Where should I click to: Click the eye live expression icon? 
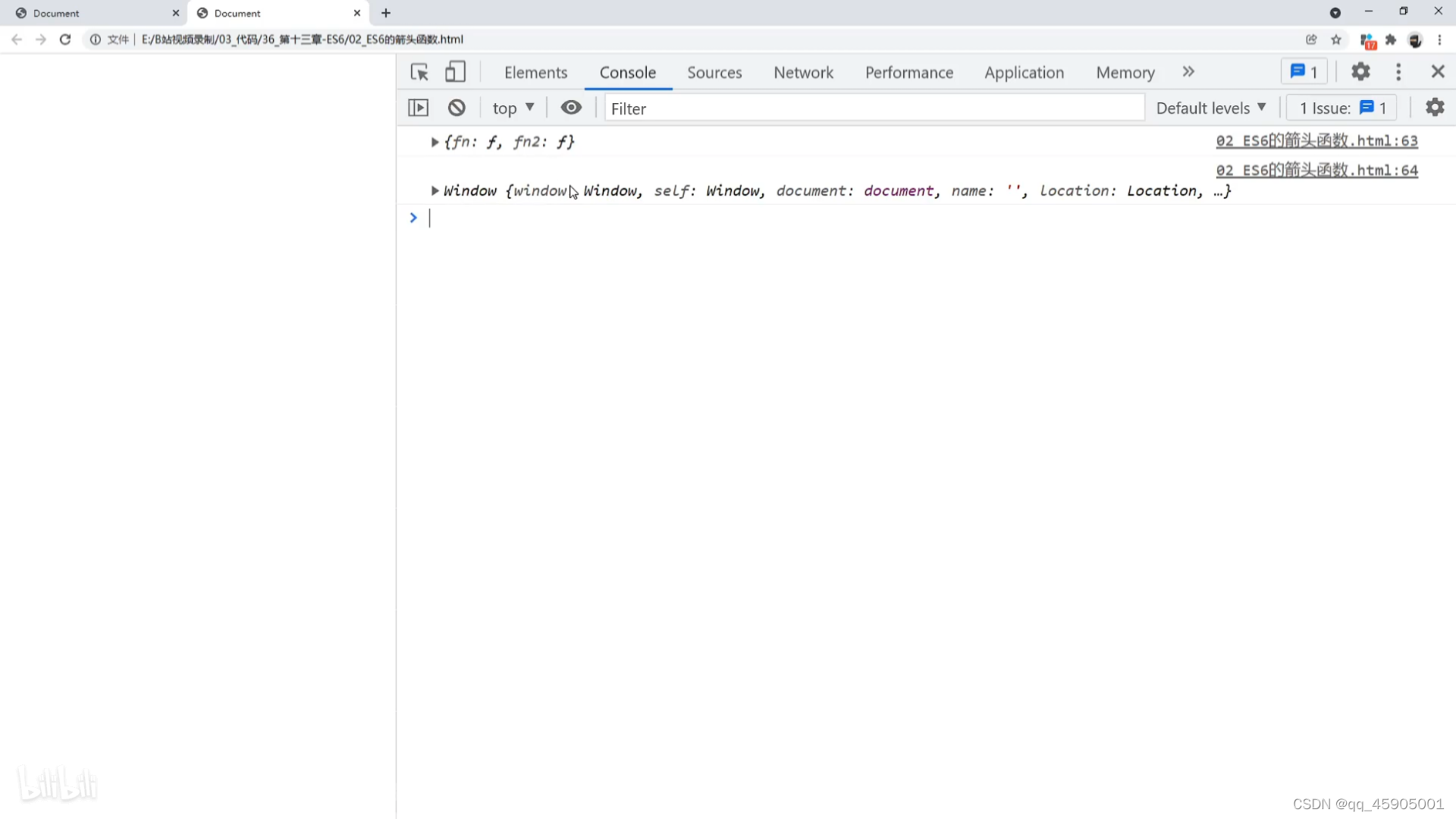click(571, 108)
